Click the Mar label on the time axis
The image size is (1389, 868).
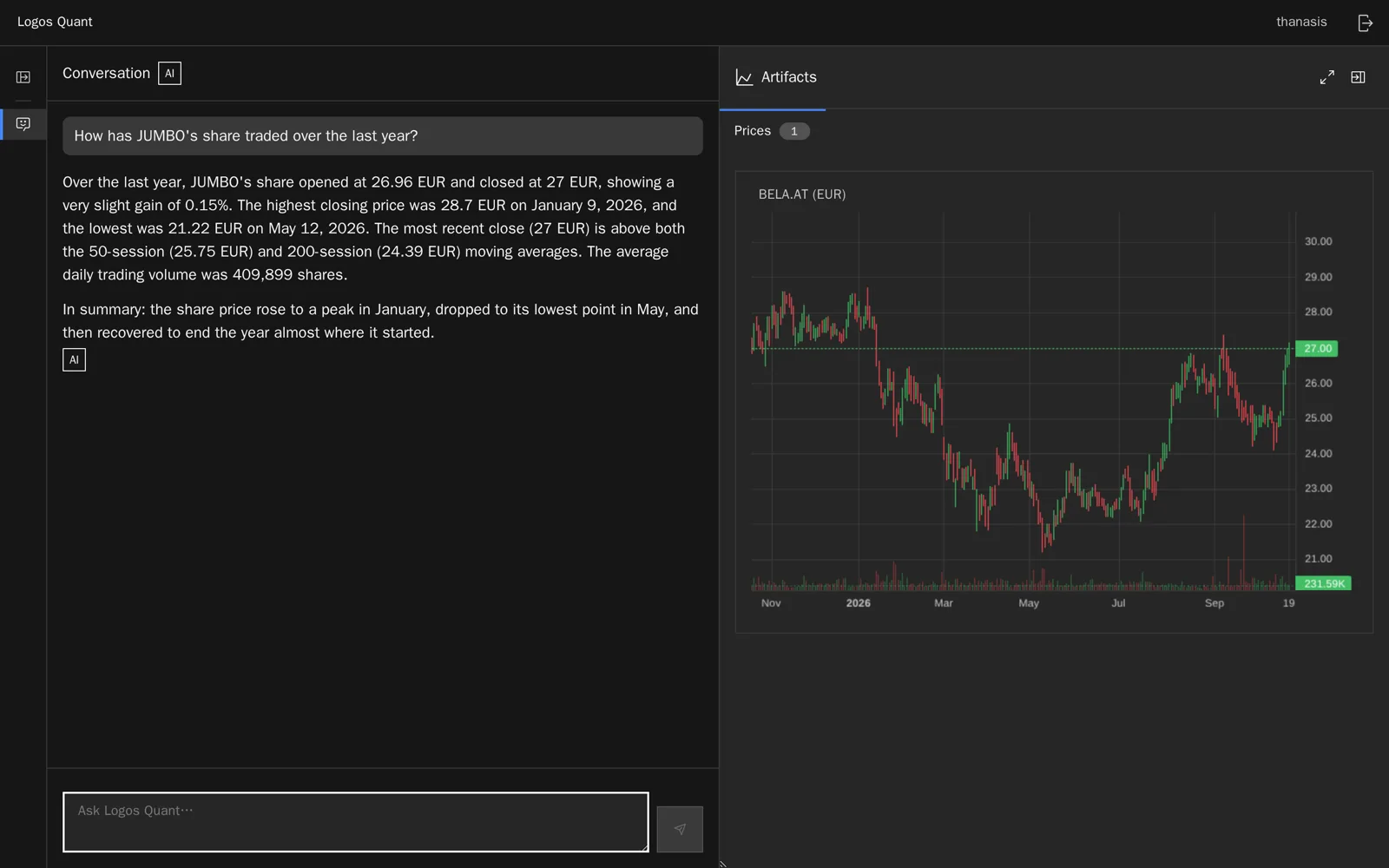(x=943, y=603)
